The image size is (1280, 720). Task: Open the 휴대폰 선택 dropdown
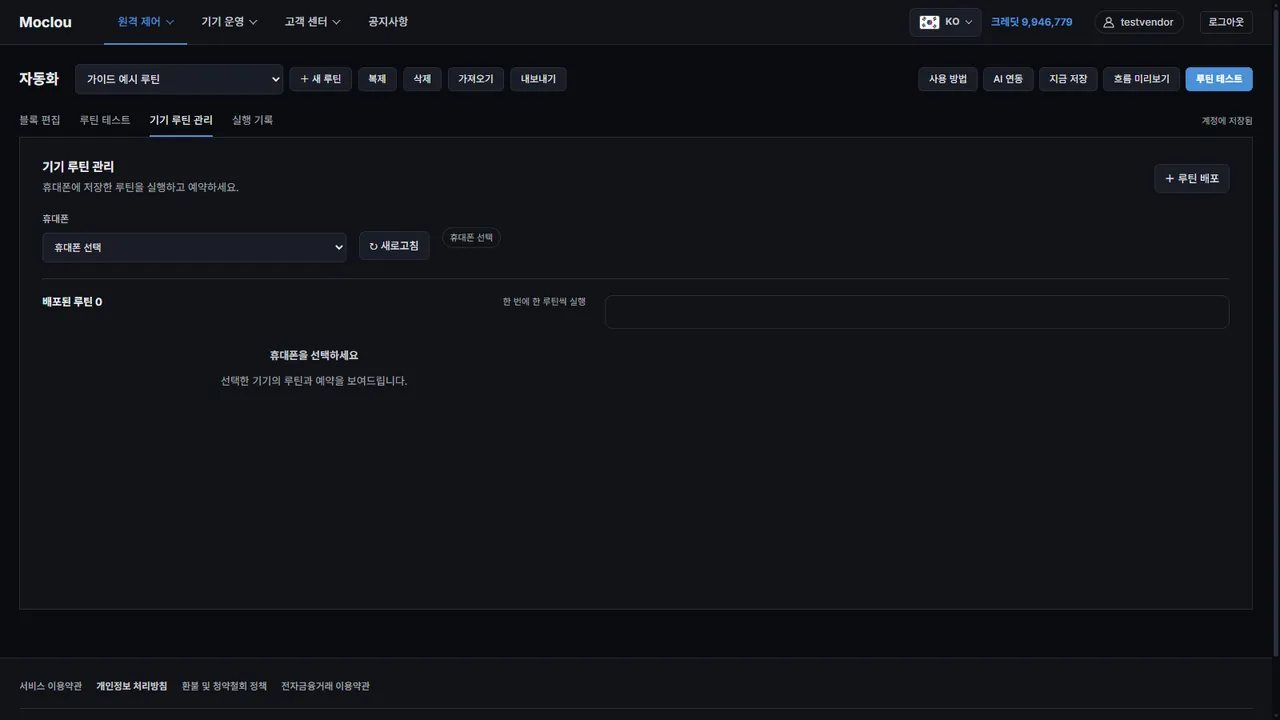pyautogui.click(x=194, y=247)
